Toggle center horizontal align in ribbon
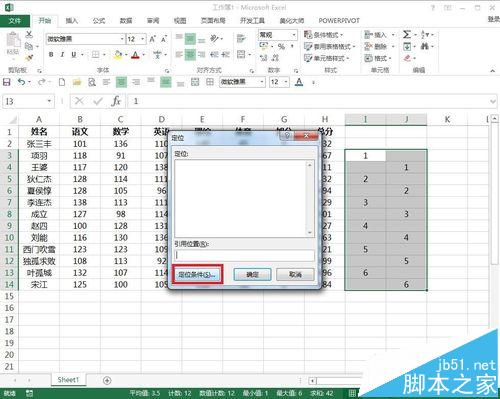Viewport: 500px width, 399px height. point(190,54)
